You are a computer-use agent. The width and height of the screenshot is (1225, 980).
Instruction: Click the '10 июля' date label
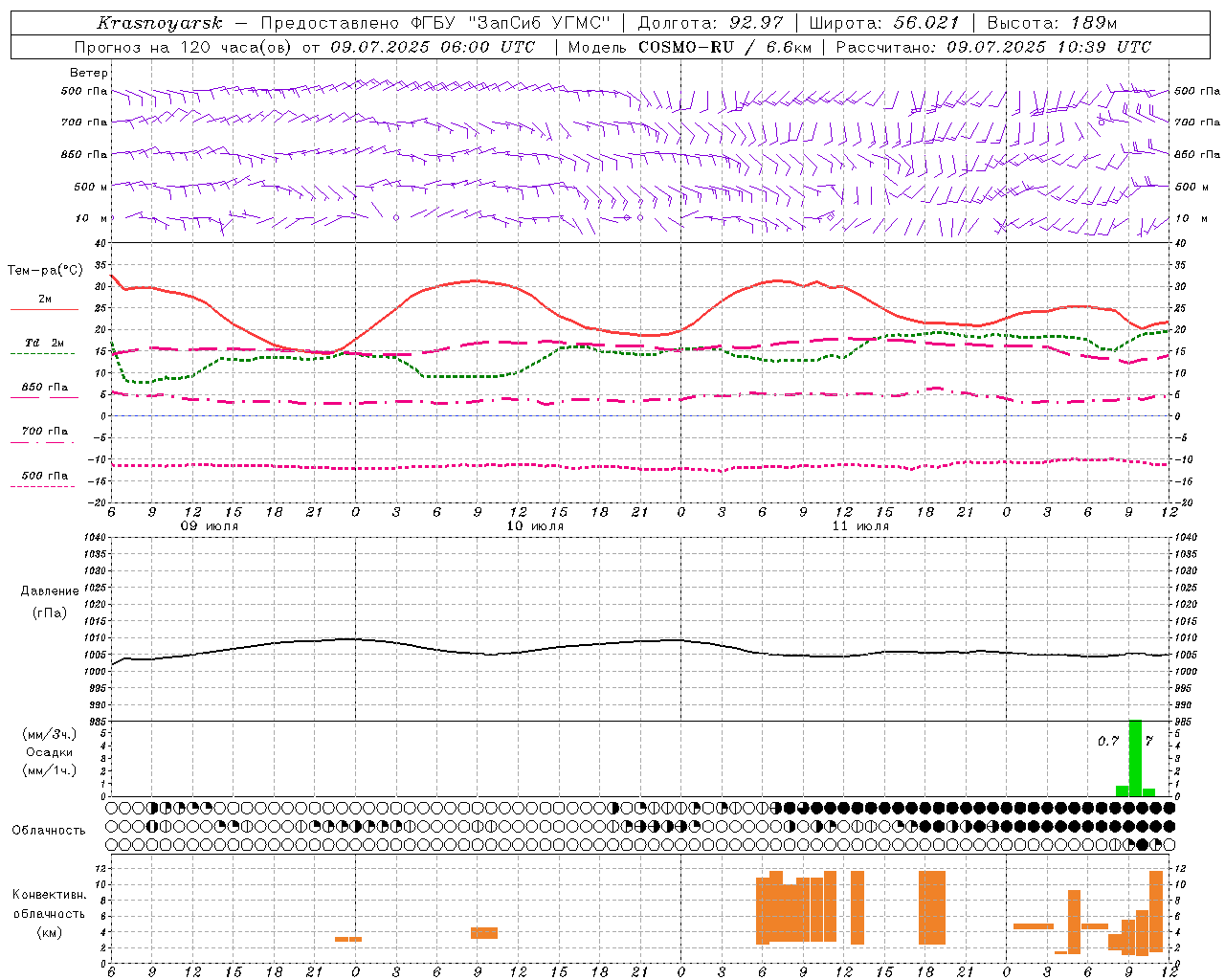pyautogui.click(x=535, y=526)
